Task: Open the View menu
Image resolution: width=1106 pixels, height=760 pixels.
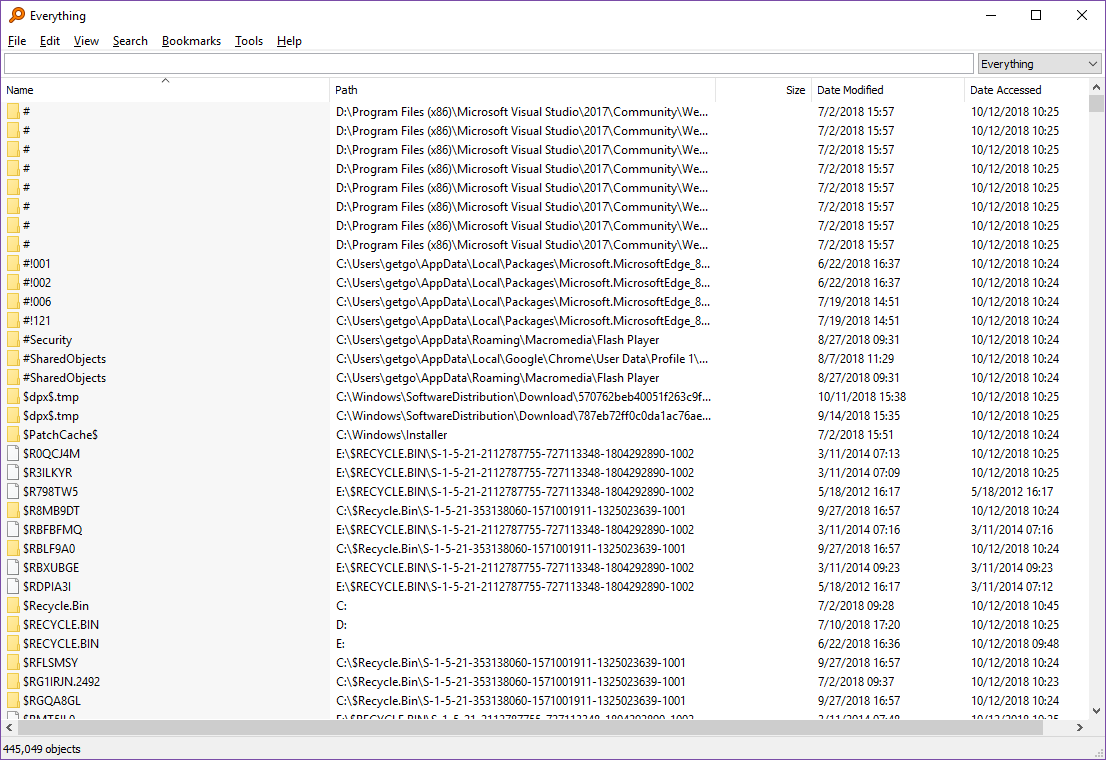Action: pos(86,41)
